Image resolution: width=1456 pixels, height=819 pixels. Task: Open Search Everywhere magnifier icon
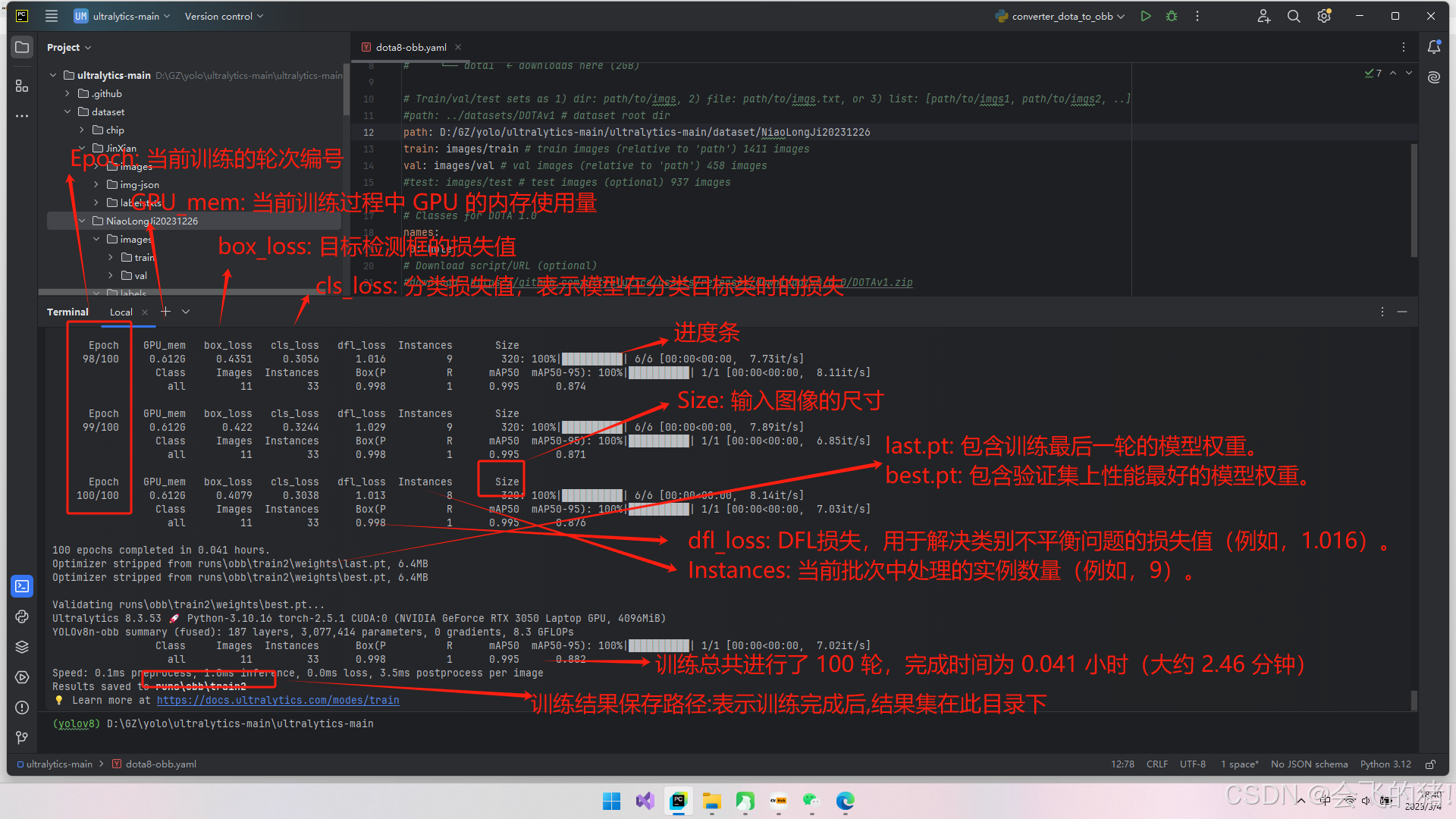(x=1294, y=16)
